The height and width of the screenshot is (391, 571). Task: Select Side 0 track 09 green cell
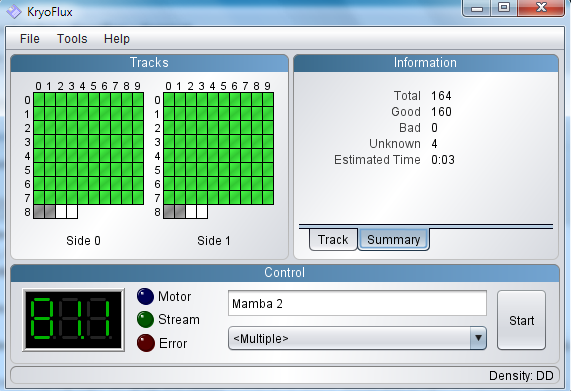click(138, 100)
